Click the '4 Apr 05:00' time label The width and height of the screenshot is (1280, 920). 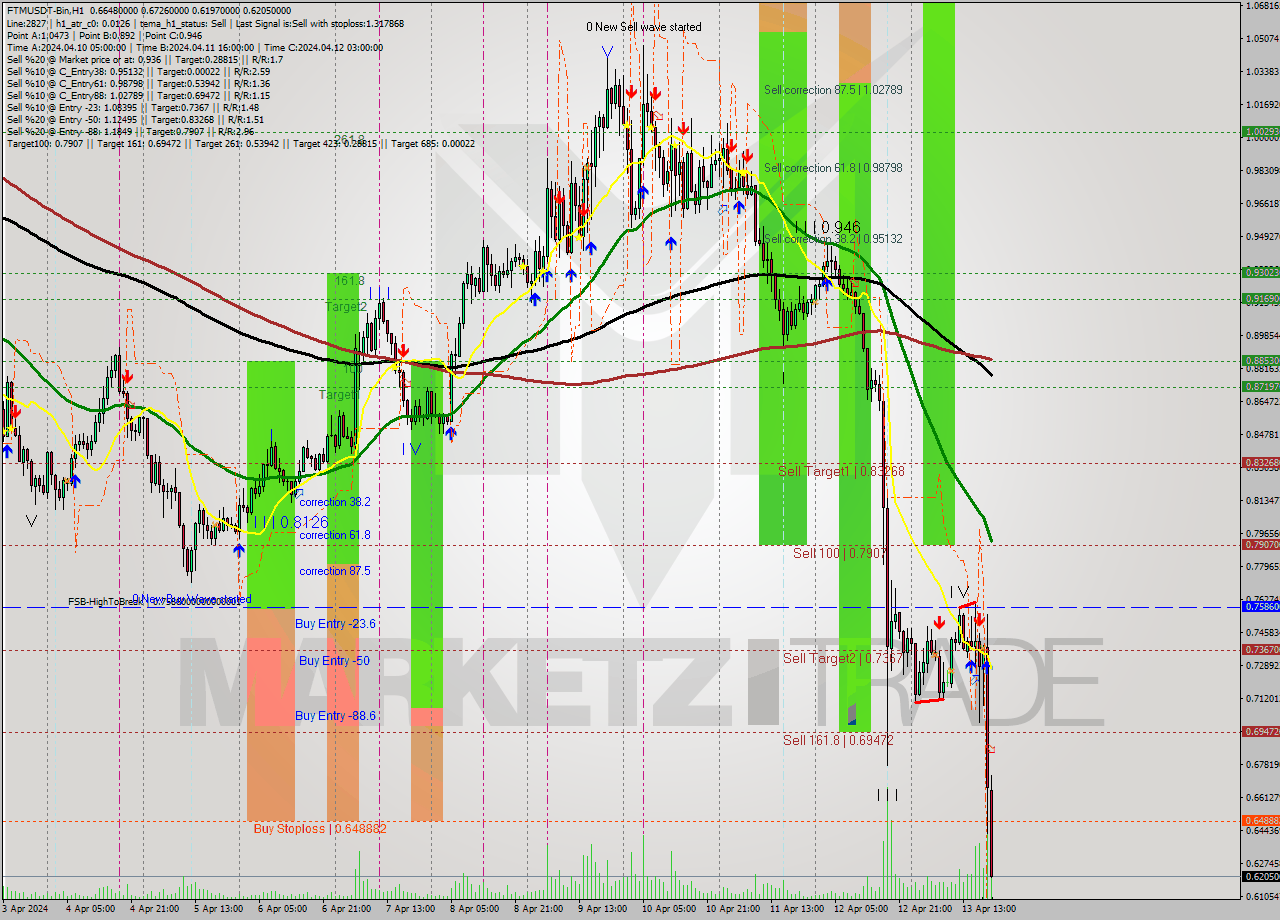tap(90, 908)
